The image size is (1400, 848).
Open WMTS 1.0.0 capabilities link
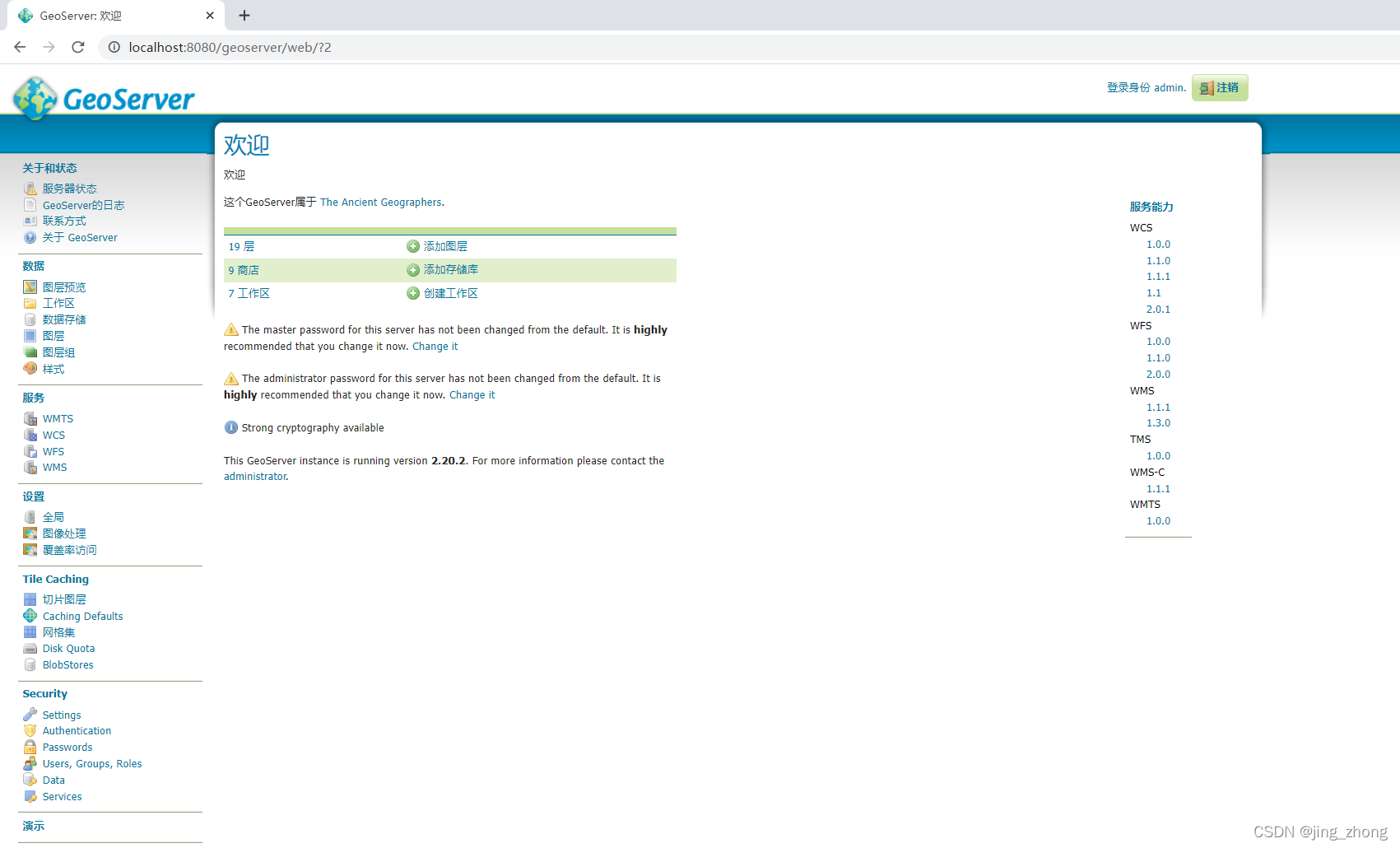pyautogui.click(x=1158, y=521)
